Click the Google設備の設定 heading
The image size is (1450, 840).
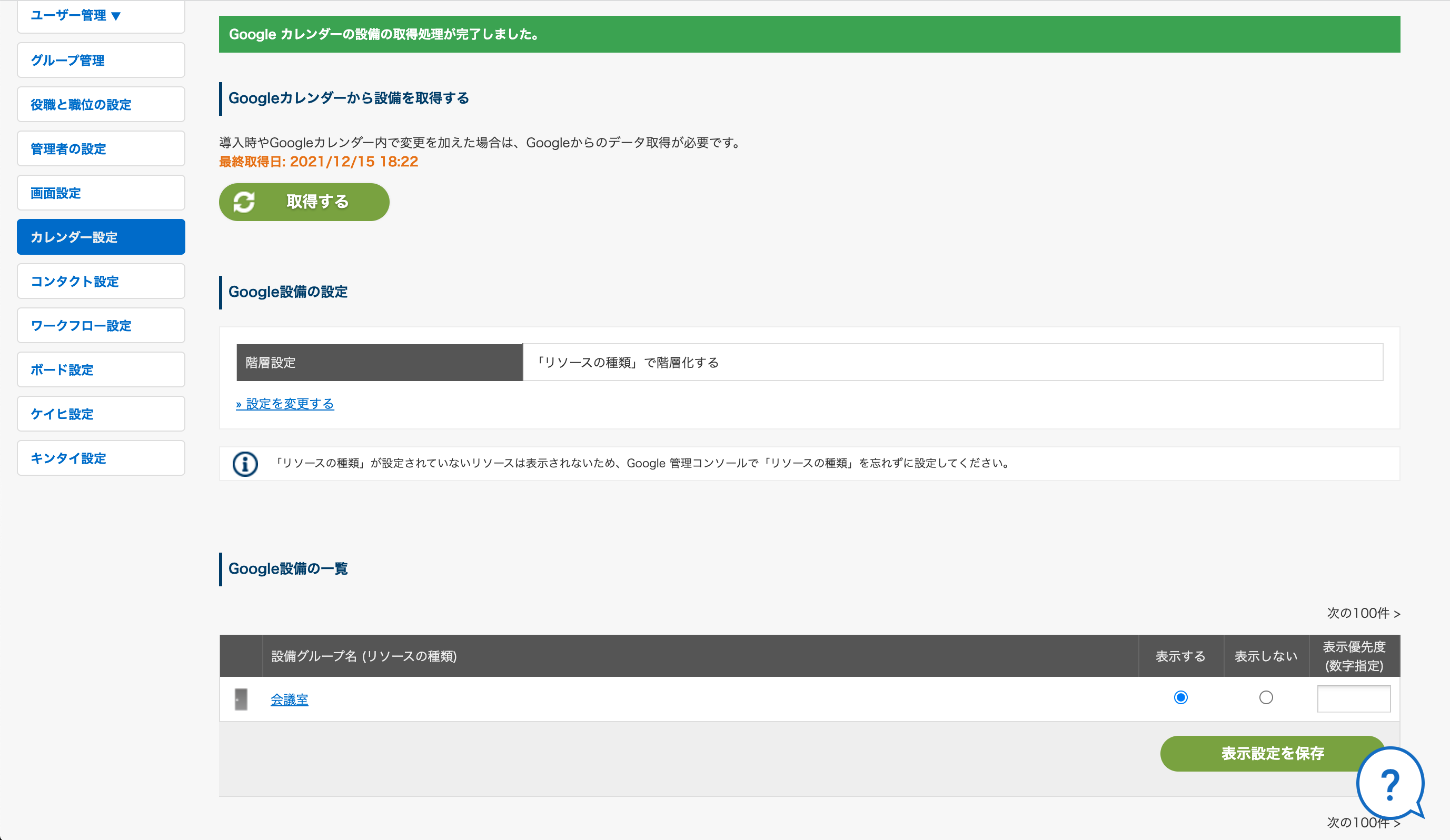289,292
